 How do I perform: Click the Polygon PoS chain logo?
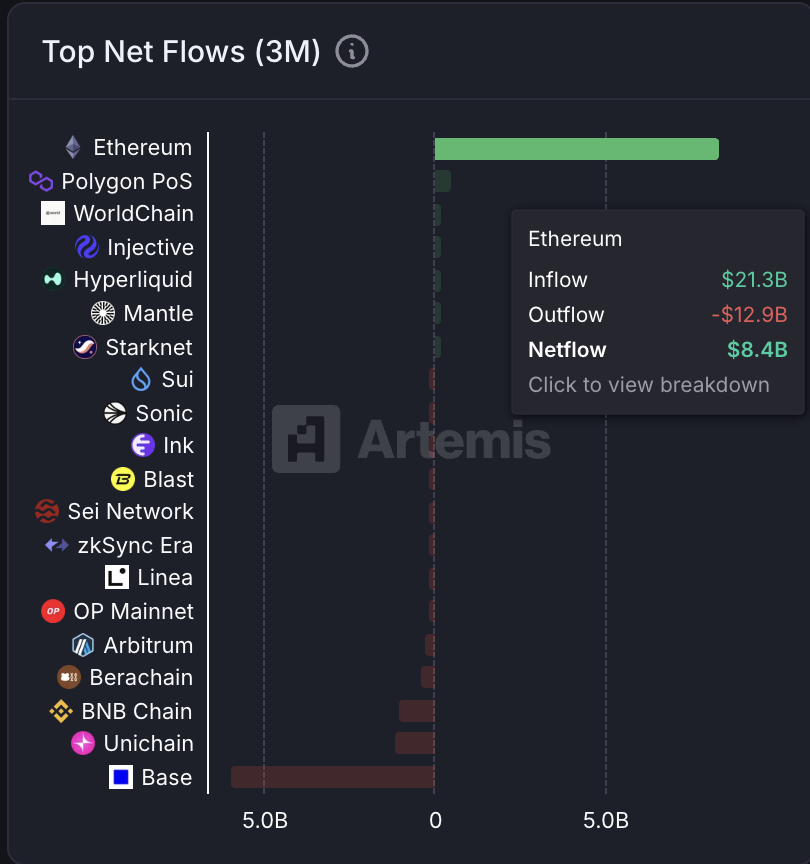[41, 181]
